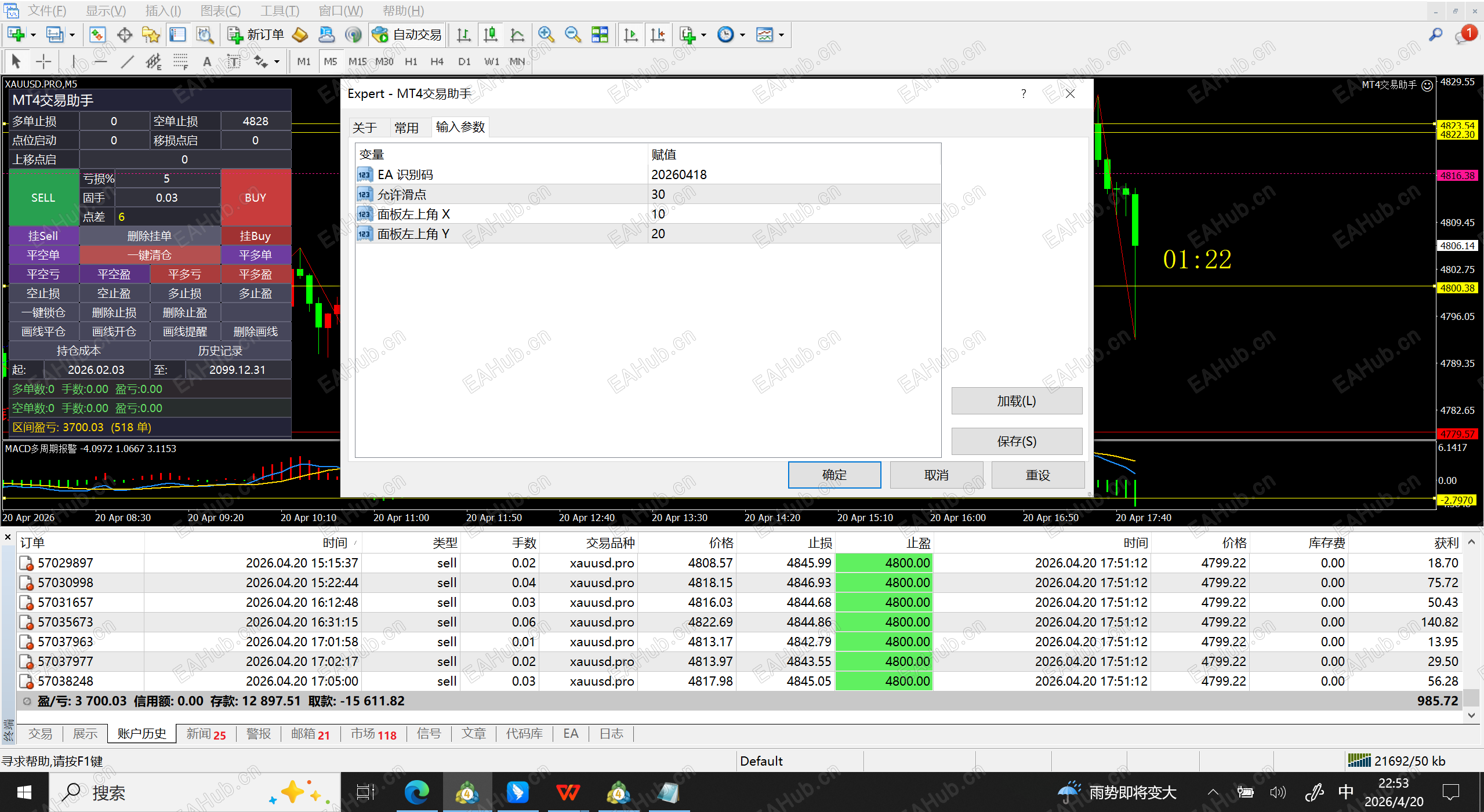This screenshot has height=812, width=1484.
Task: Click the Text label tool icon
Action: pos(234,61)
